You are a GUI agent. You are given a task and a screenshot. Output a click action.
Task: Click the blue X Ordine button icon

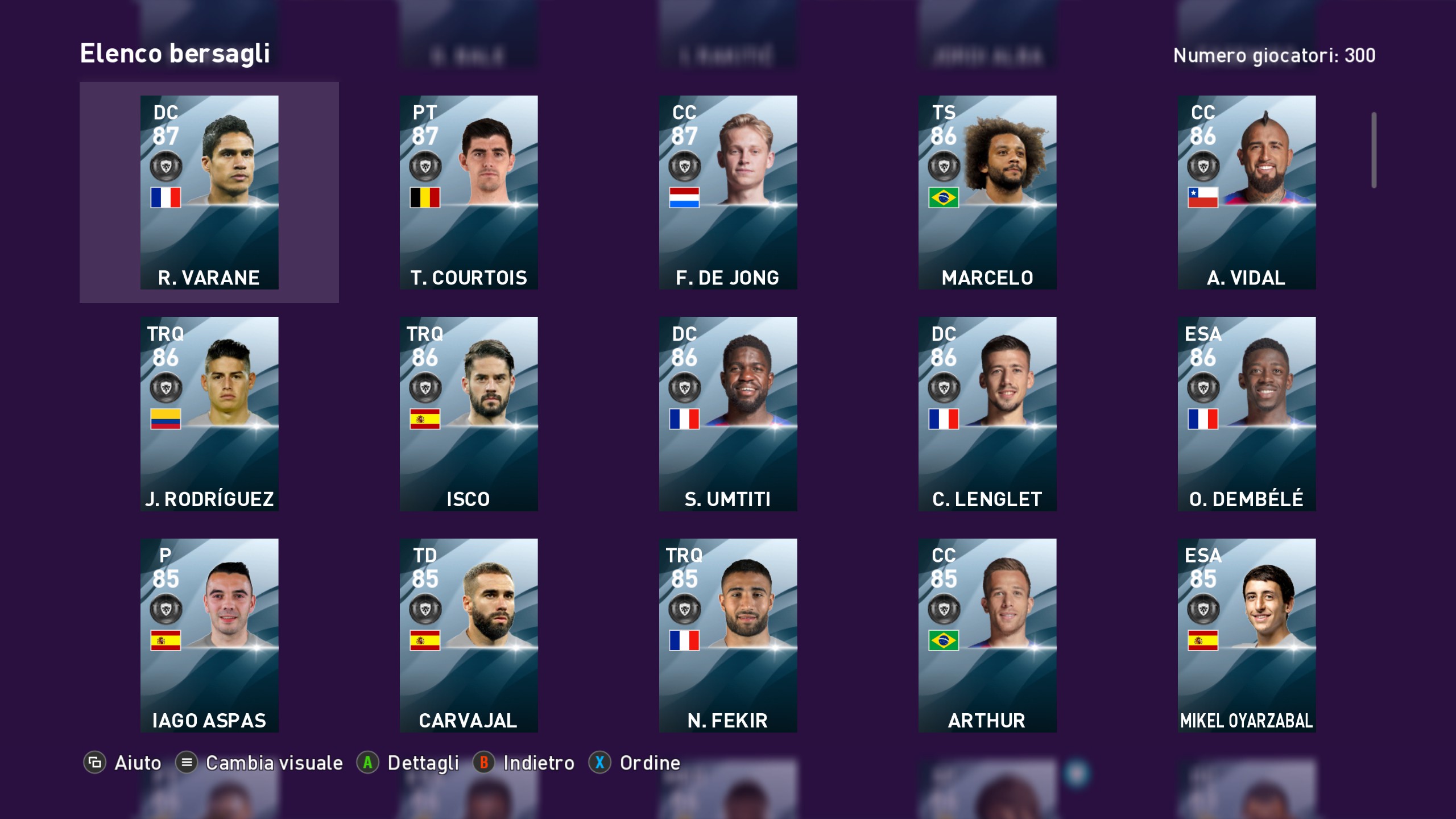(x=599, y=763)
